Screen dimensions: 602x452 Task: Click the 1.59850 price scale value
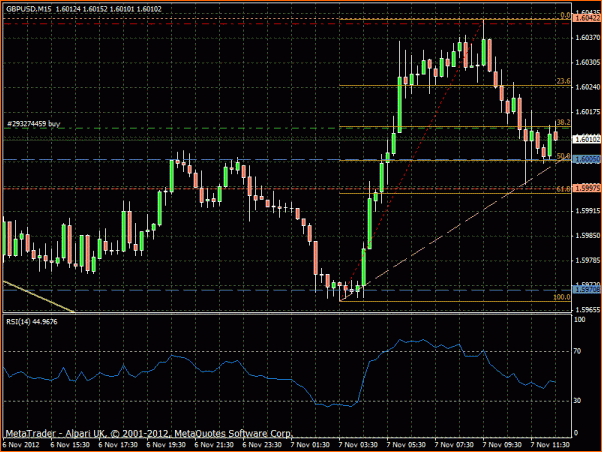coord(587,235)
